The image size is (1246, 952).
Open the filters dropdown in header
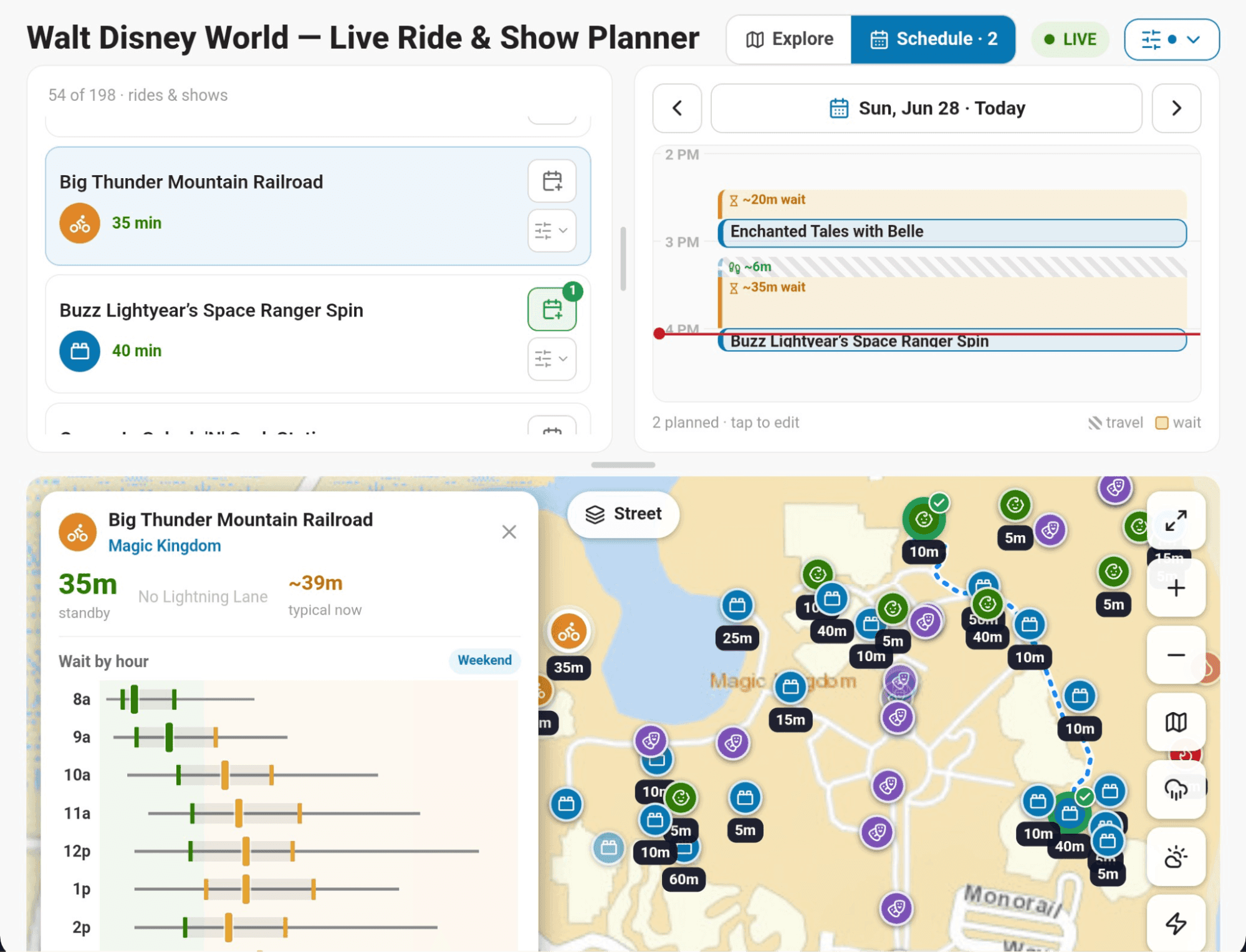1171,39
